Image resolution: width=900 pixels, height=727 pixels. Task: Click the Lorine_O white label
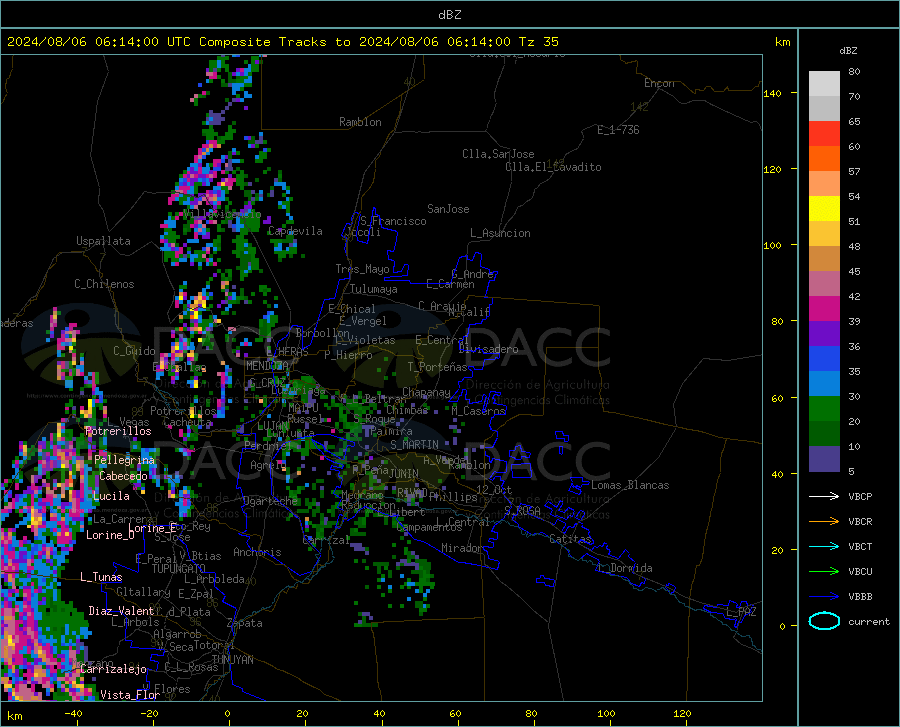point(110,535)
